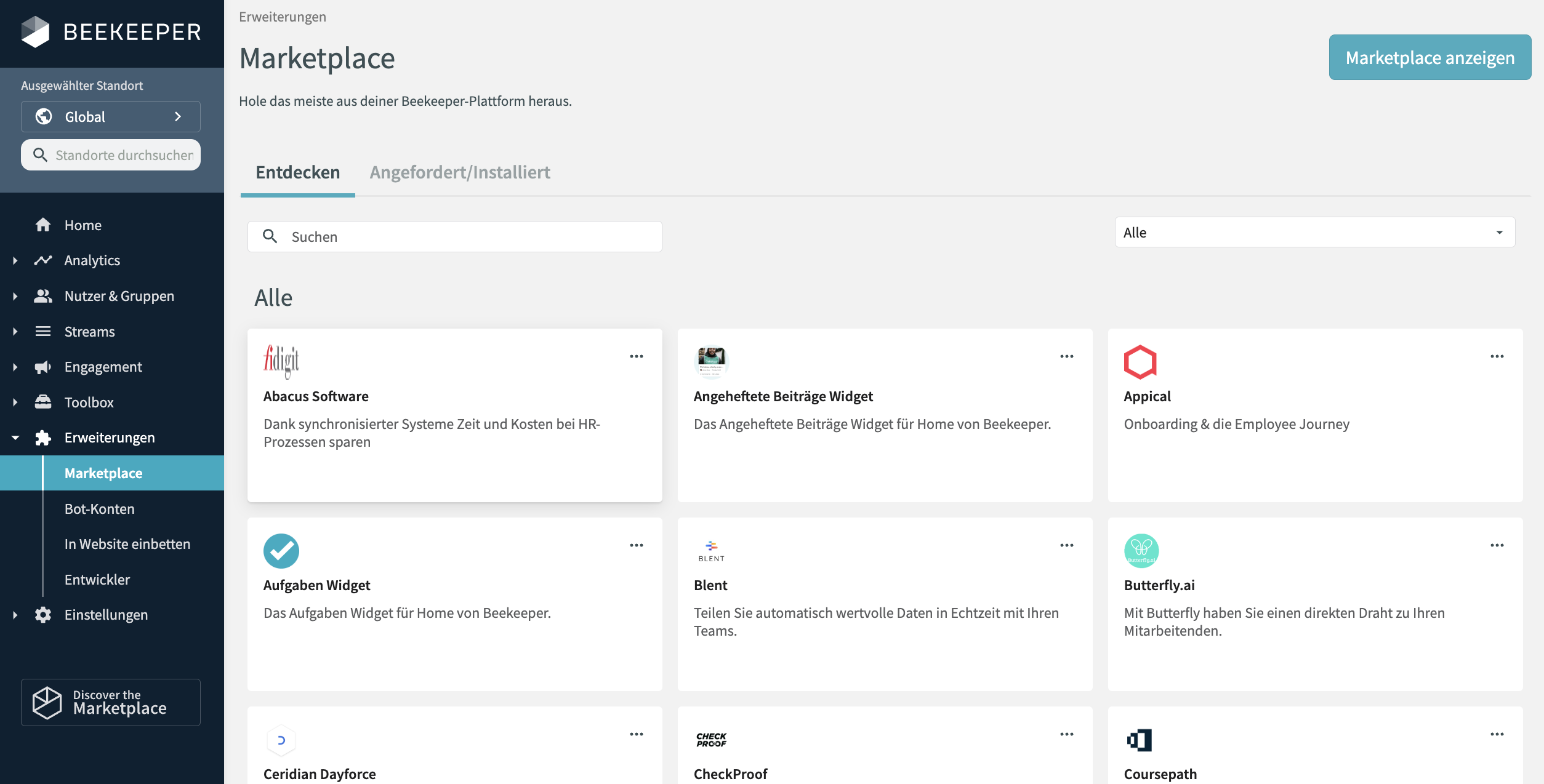1544x784 pixels.
Task: Collapse the Erweiterungen menu section
Action: (15, 438)
